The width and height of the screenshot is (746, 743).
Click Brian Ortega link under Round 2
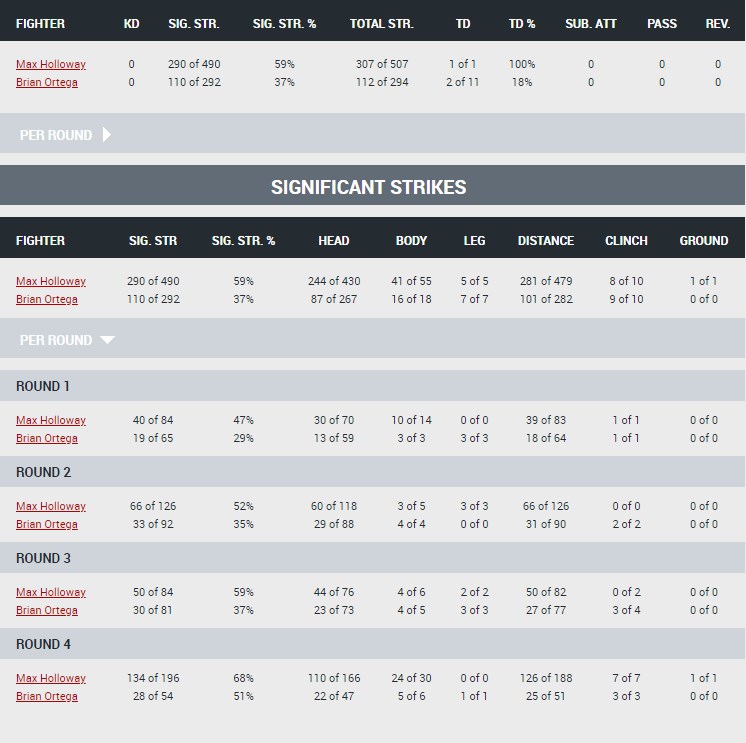tap(47, 524)
